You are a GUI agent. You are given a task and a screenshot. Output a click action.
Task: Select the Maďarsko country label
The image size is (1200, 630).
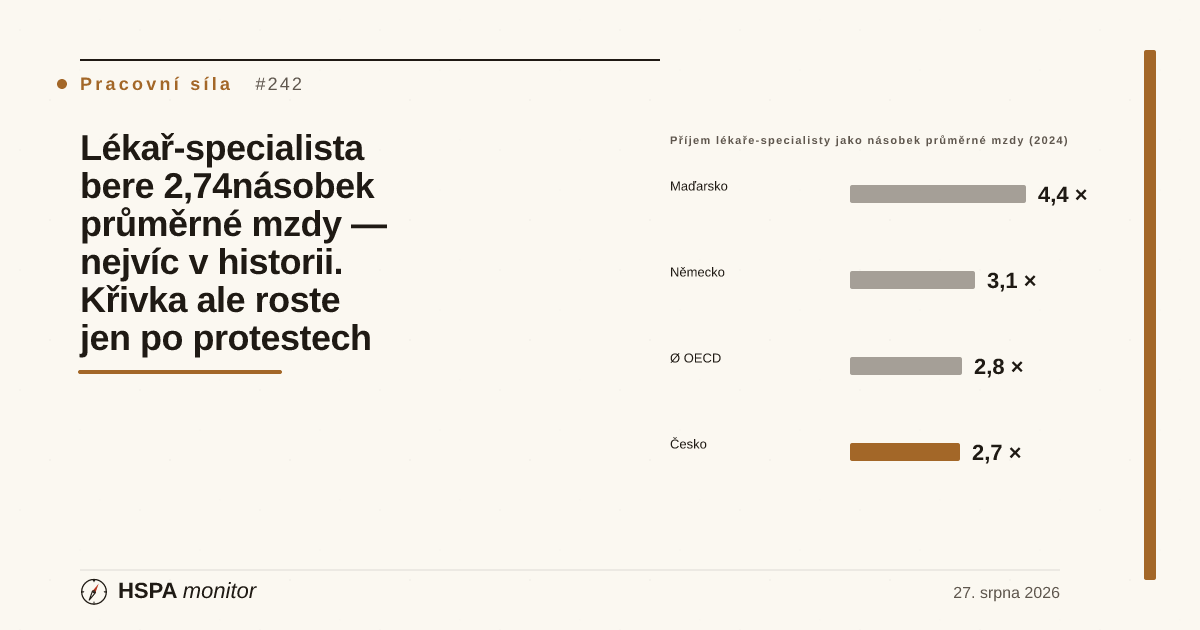click(x=699, y=186)
